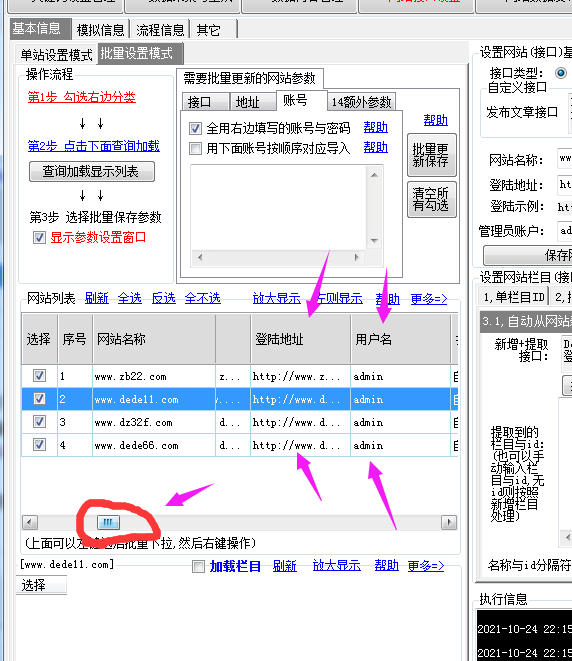
Task: Click 更多=> link next to 加载栏目
Action: tap(426, 566)
